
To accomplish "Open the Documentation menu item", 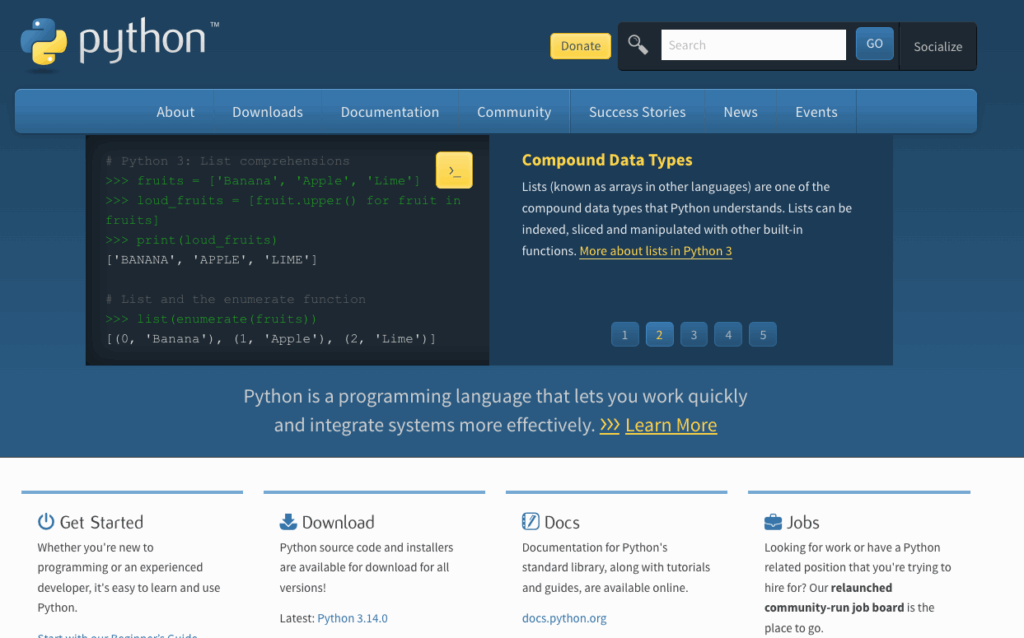I will click(x=389, y=112).
